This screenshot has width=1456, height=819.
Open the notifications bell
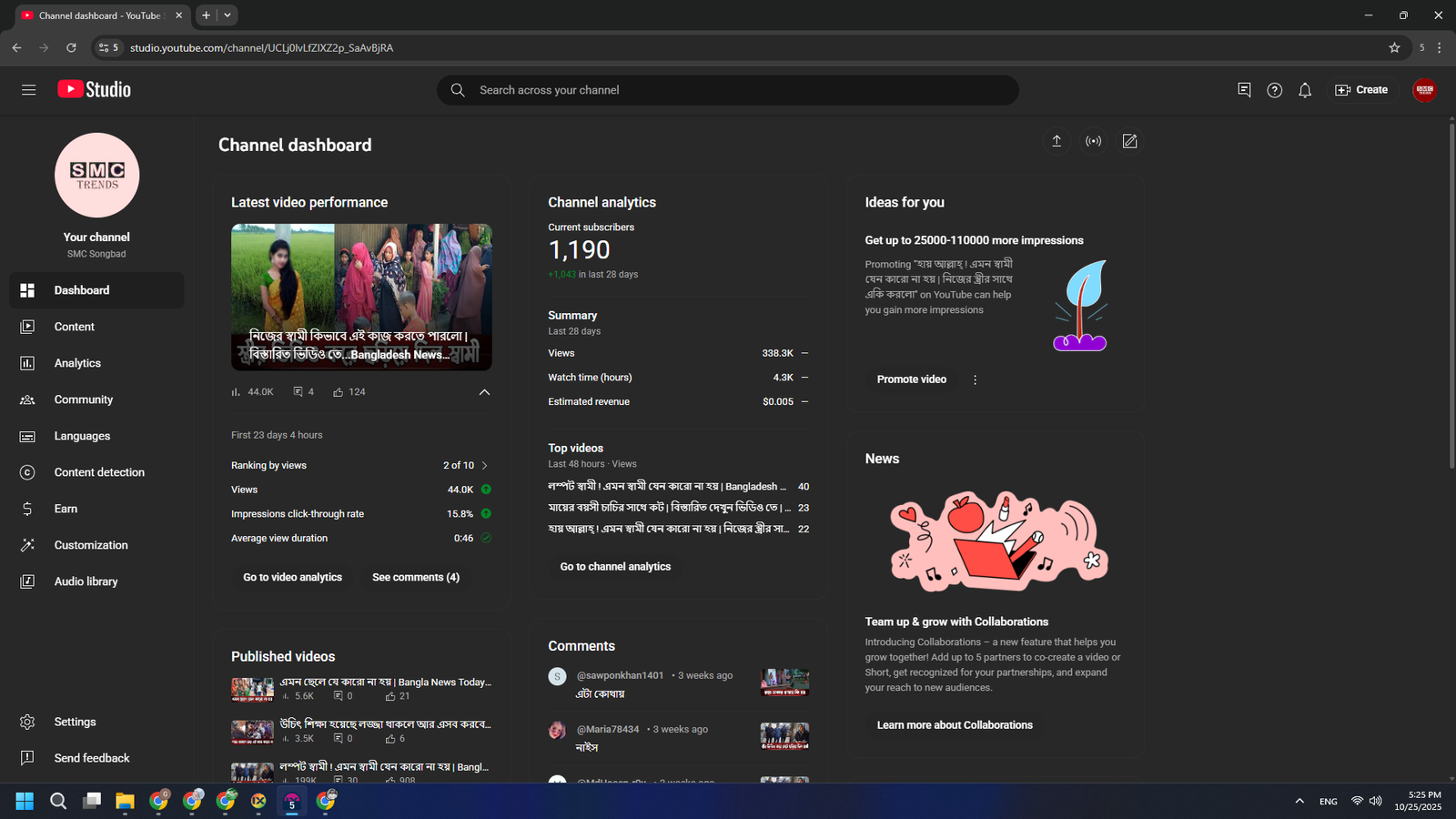click(x=1305, y=90)
